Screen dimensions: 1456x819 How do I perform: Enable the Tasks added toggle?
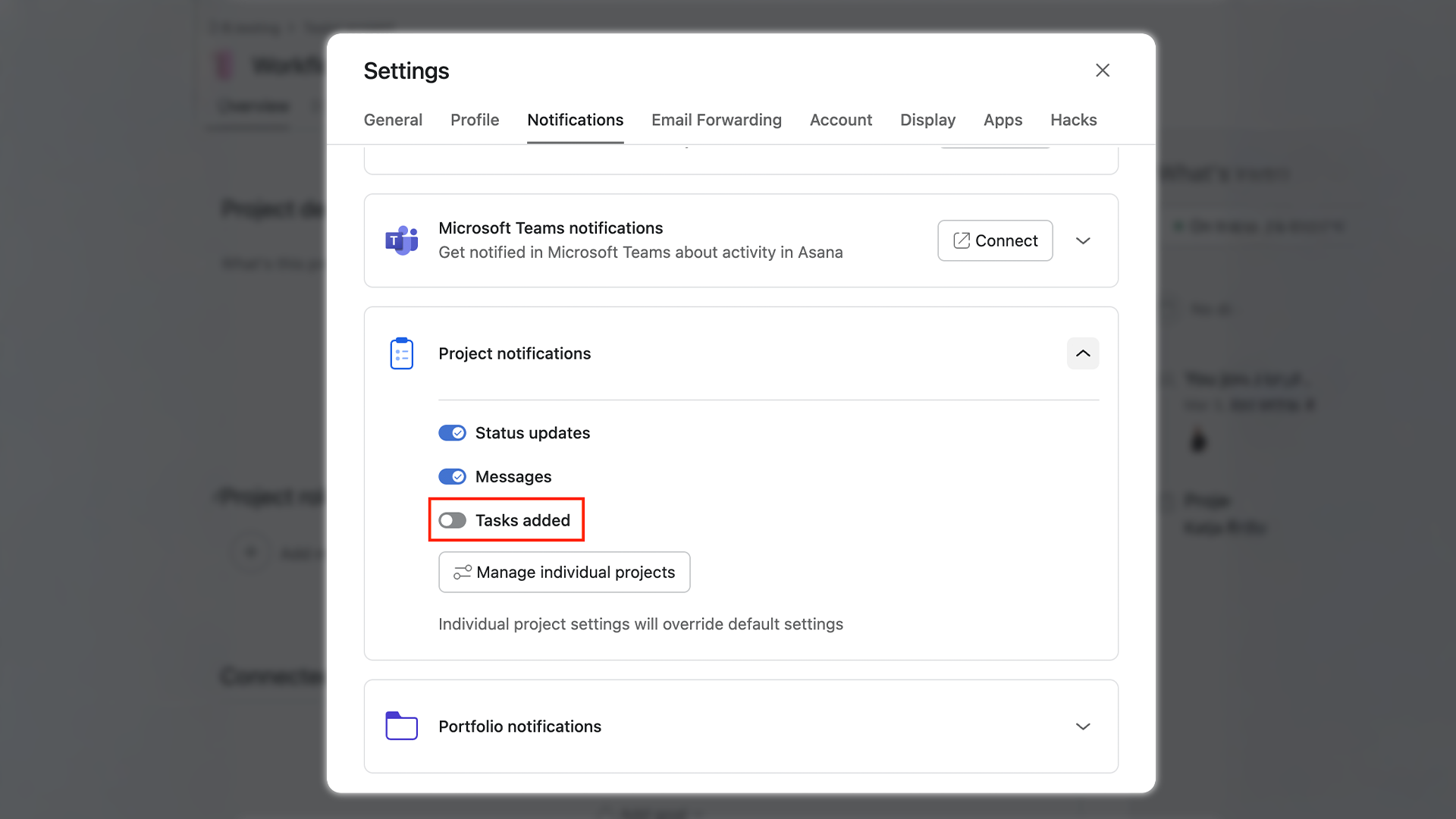click(453, 520)
